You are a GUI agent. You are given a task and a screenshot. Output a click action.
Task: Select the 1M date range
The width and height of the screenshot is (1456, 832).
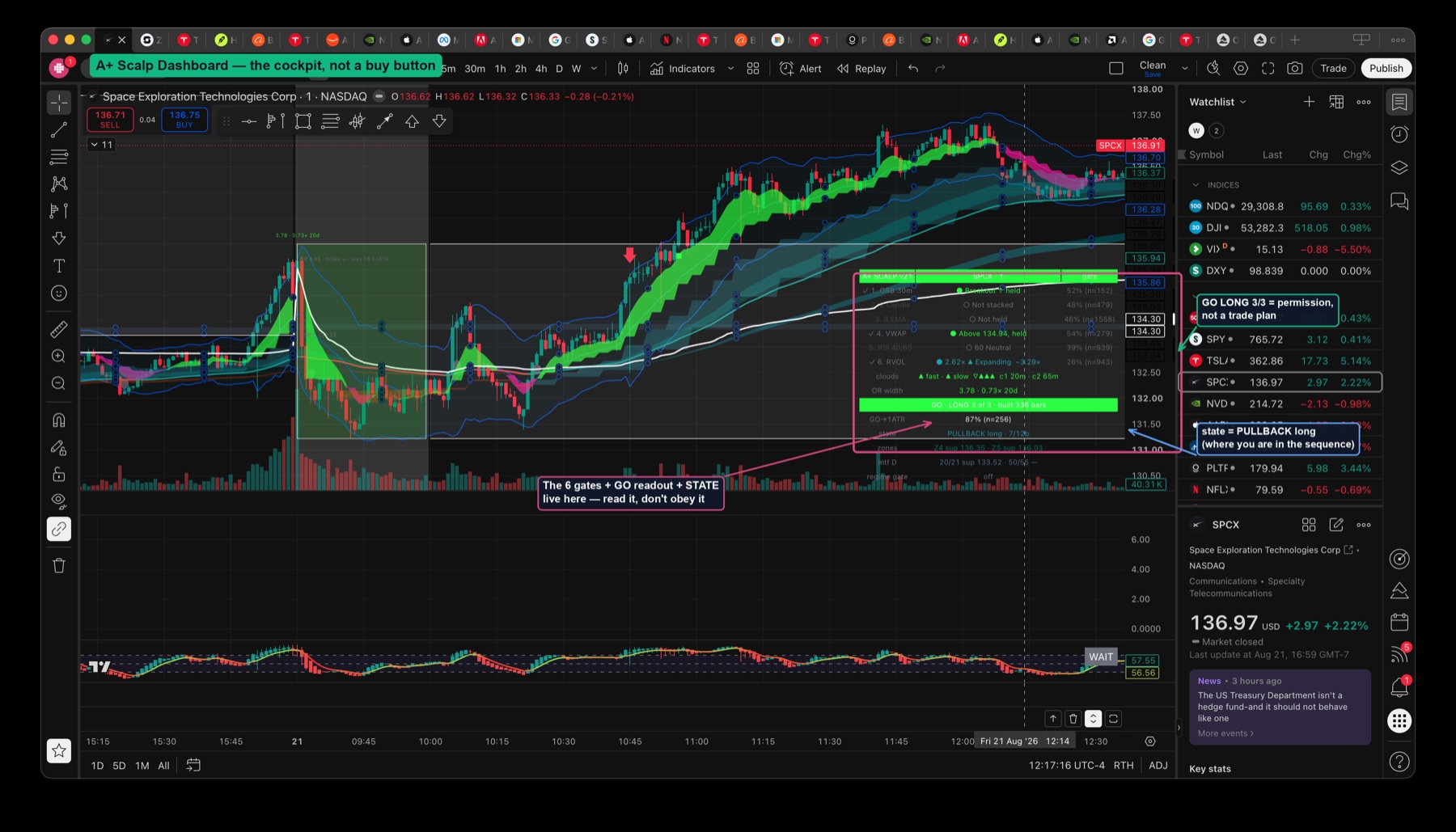tap(142, 766)
